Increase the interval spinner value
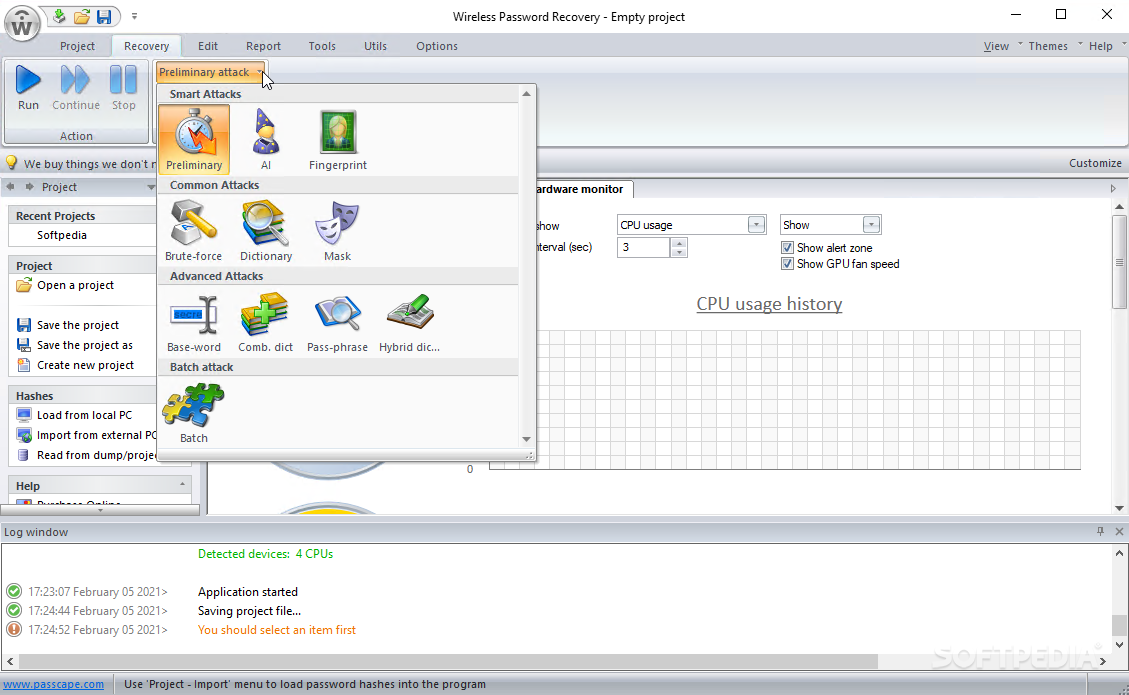The image size is (1129, 695). pos(679,243)
